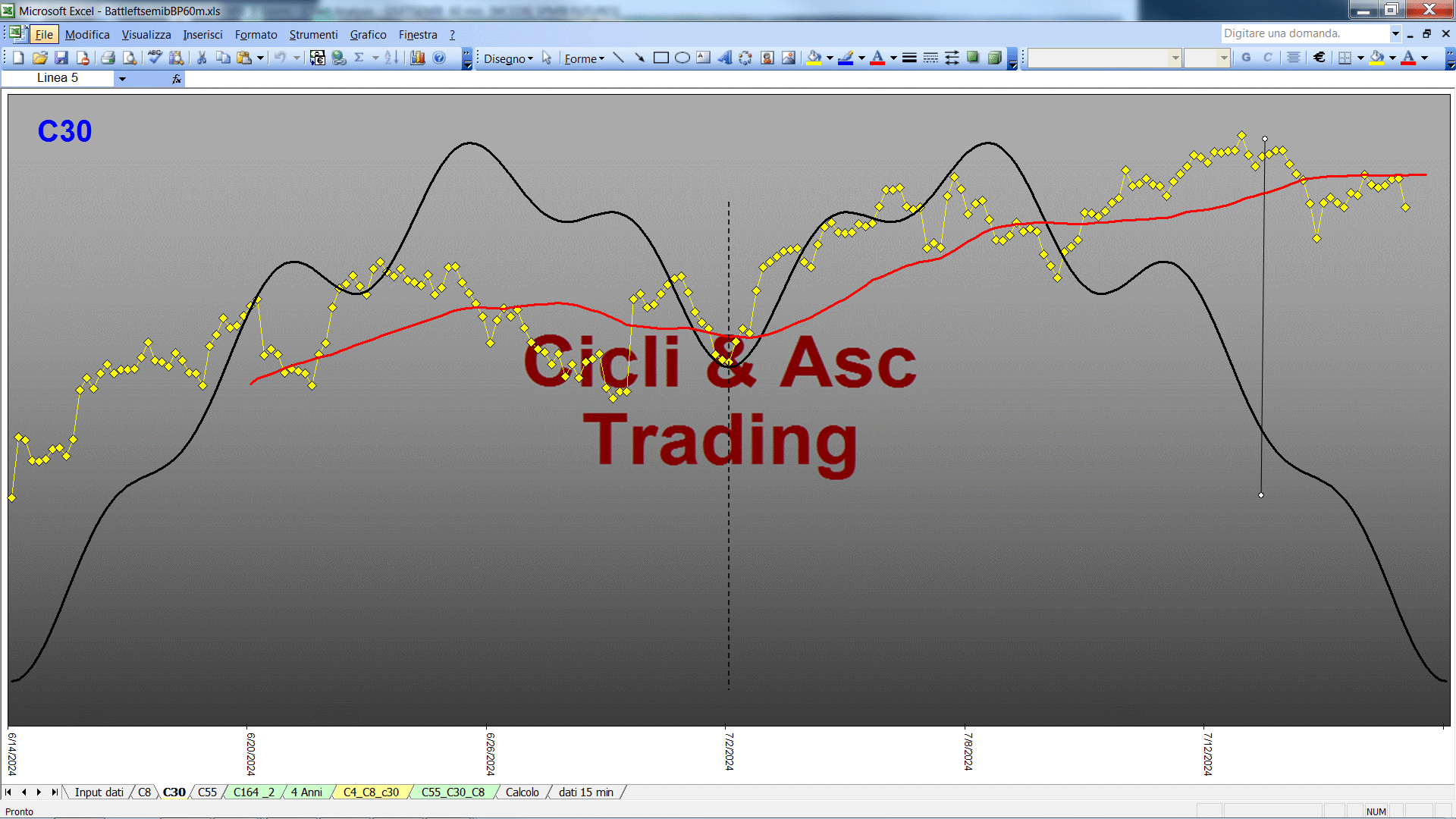This screenshot has height=819, width=1456.
Task: Click the first-sheet navigation arrow
Action: pyautogui.click(x=8, y=792)
